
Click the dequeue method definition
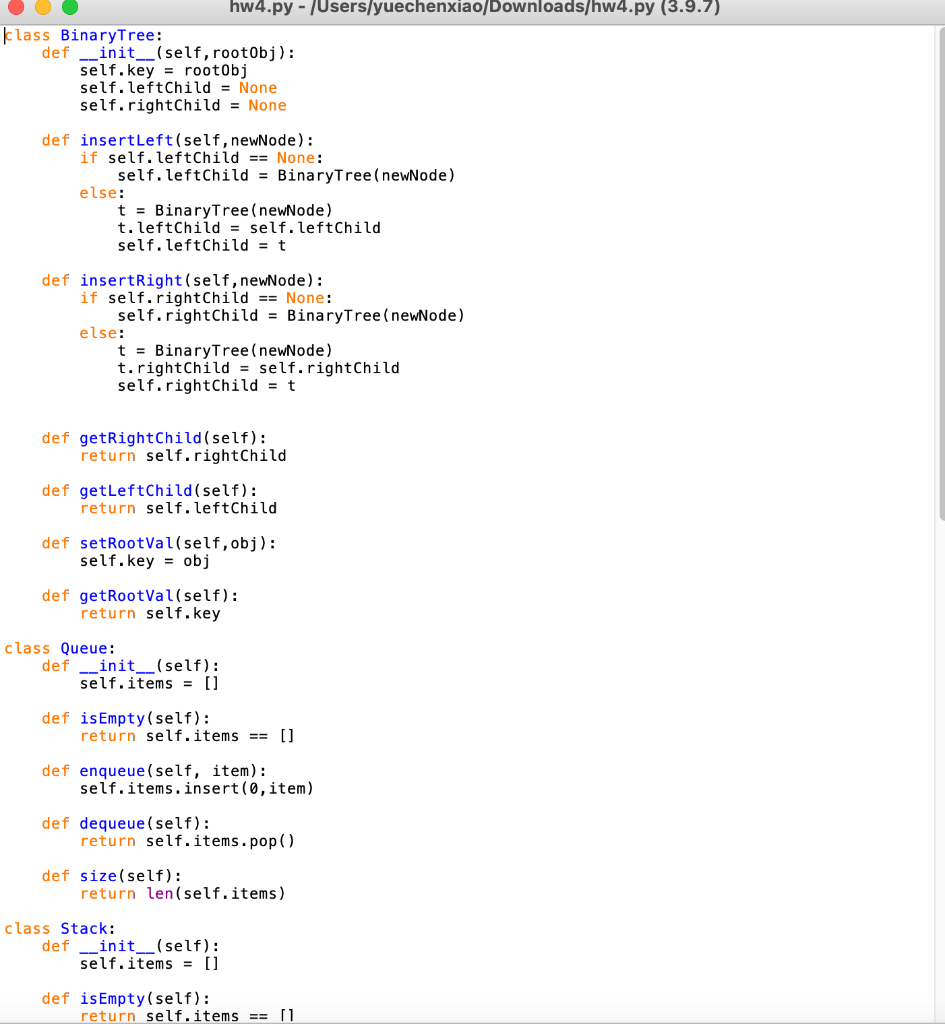click(112, 823)
